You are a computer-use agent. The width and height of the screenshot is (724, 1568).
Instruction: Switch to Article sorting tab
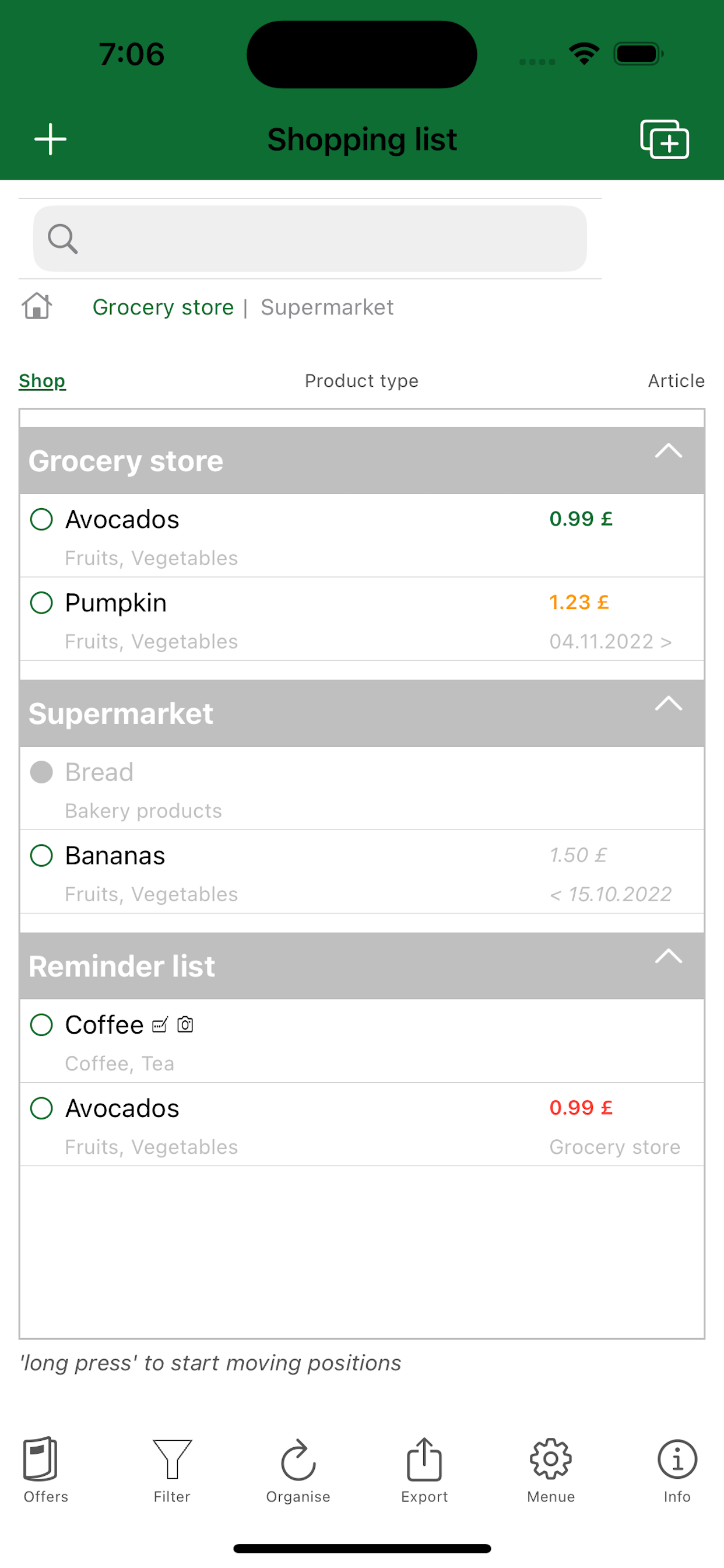pos(676,380)
